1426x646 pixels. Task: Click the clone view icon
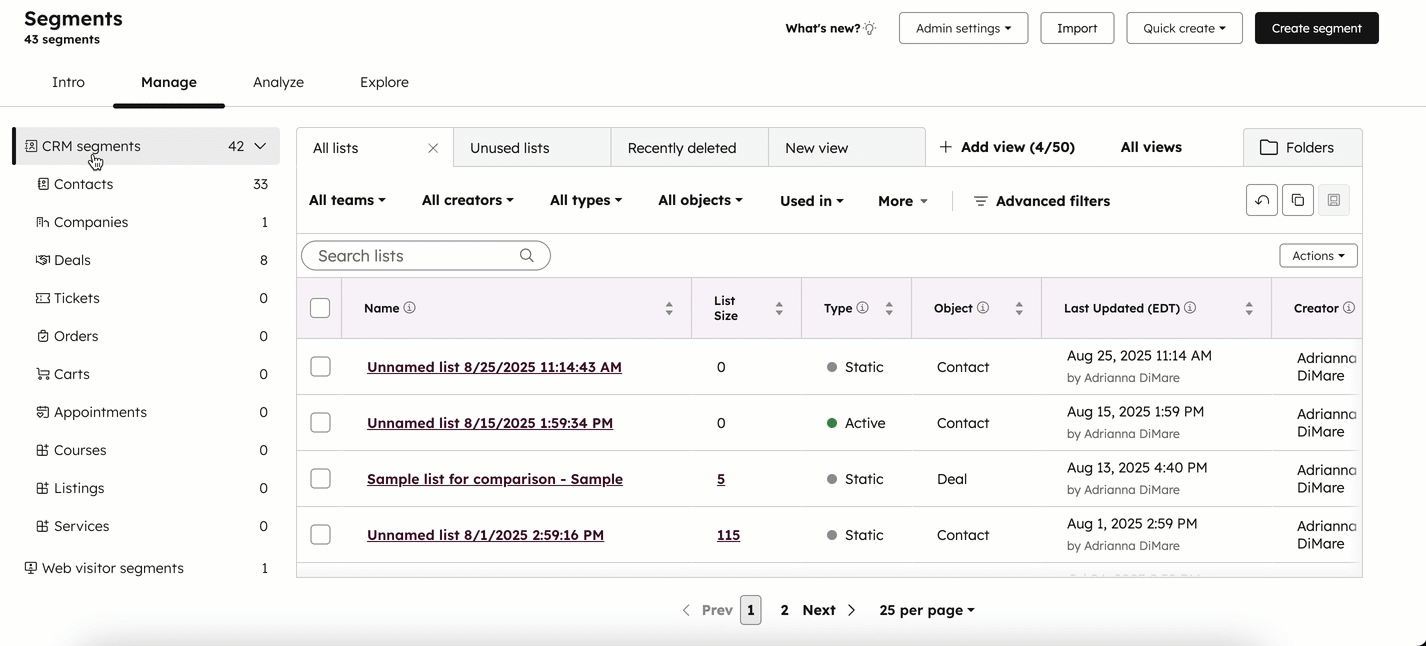[1297, 200]
